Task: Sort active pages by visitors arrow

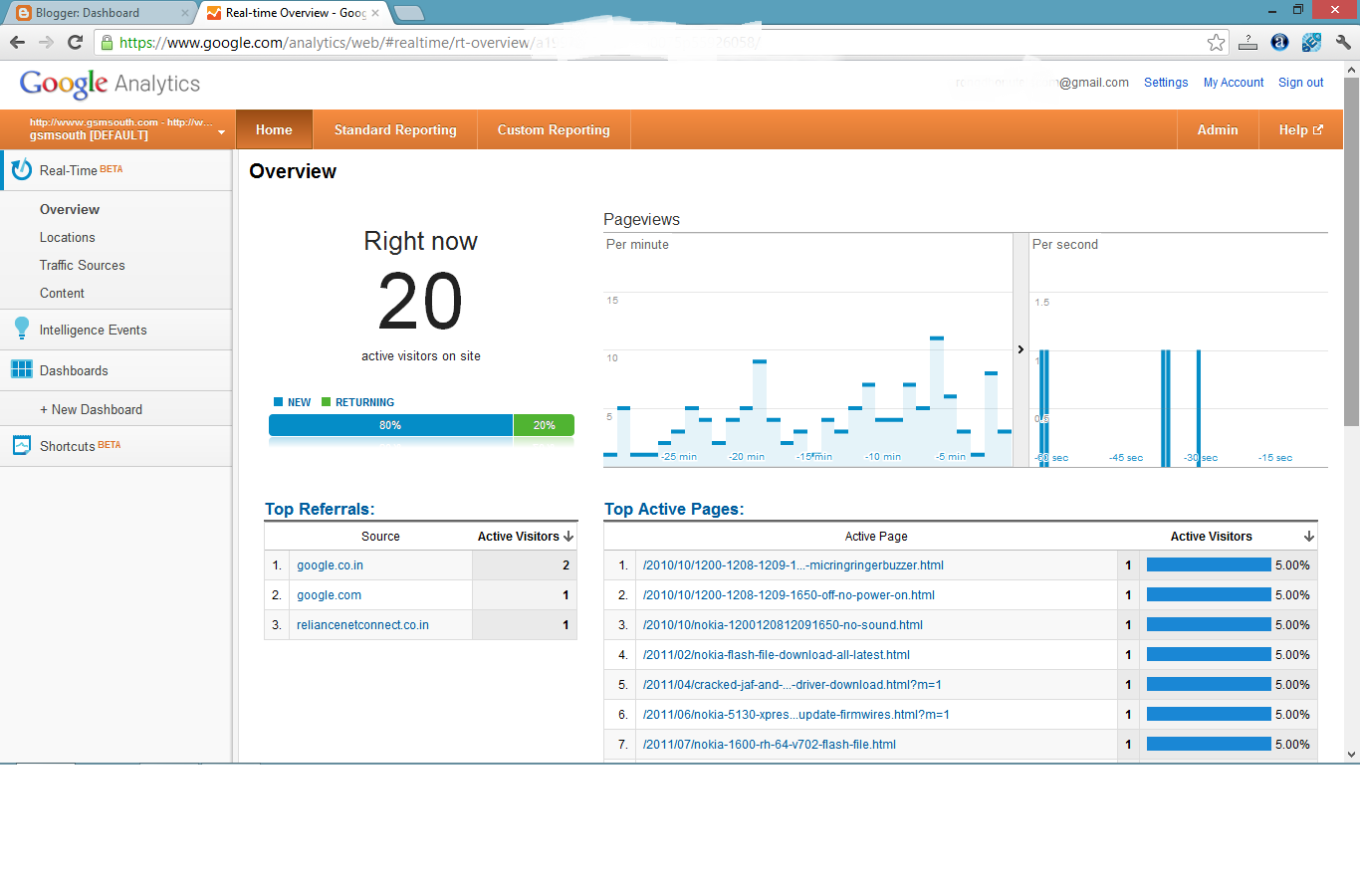Action: click(1309, 536)
